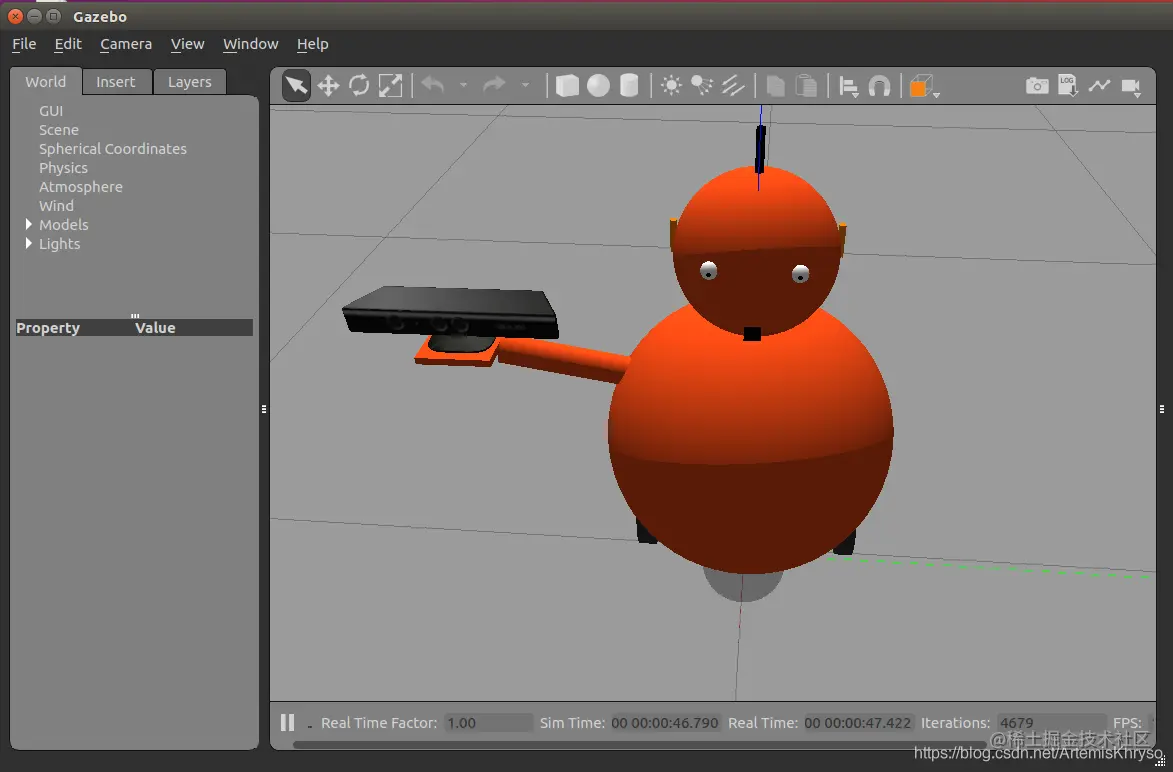Click the Property column header
This screenshot has width=1173, height=772.
tap(48, 328)
